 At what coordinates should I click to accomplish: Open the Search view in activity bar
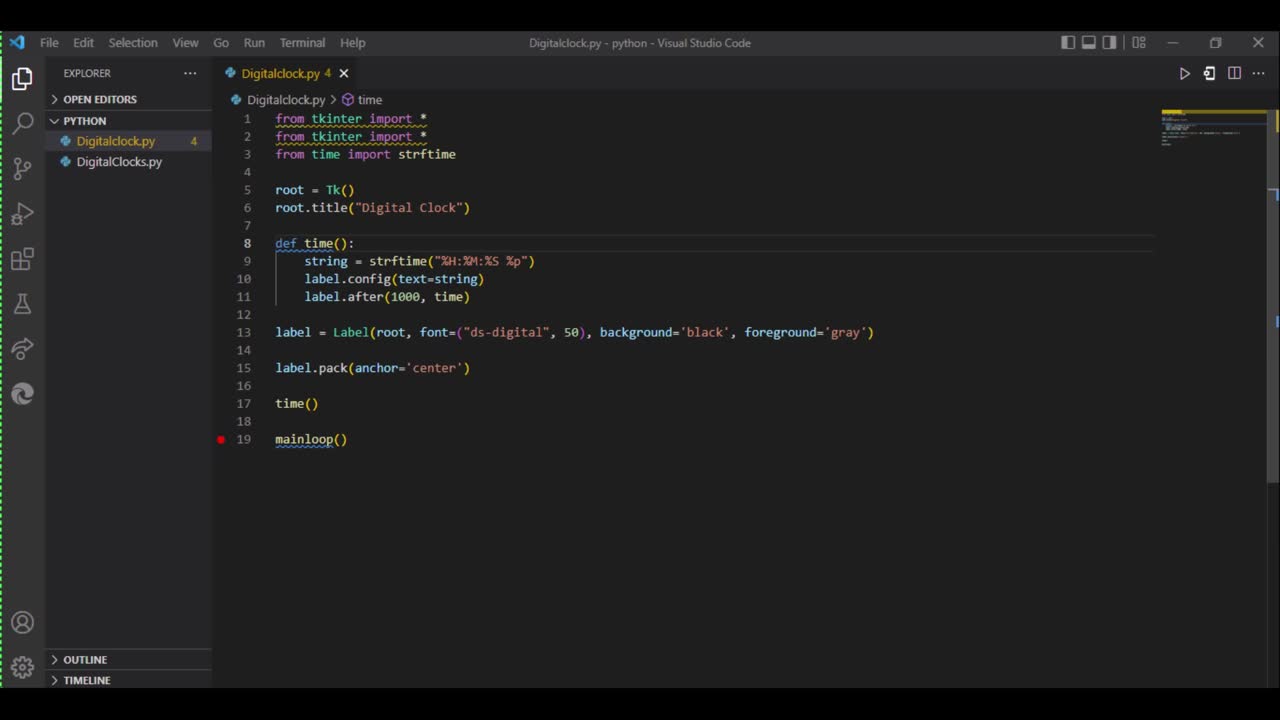22,124
